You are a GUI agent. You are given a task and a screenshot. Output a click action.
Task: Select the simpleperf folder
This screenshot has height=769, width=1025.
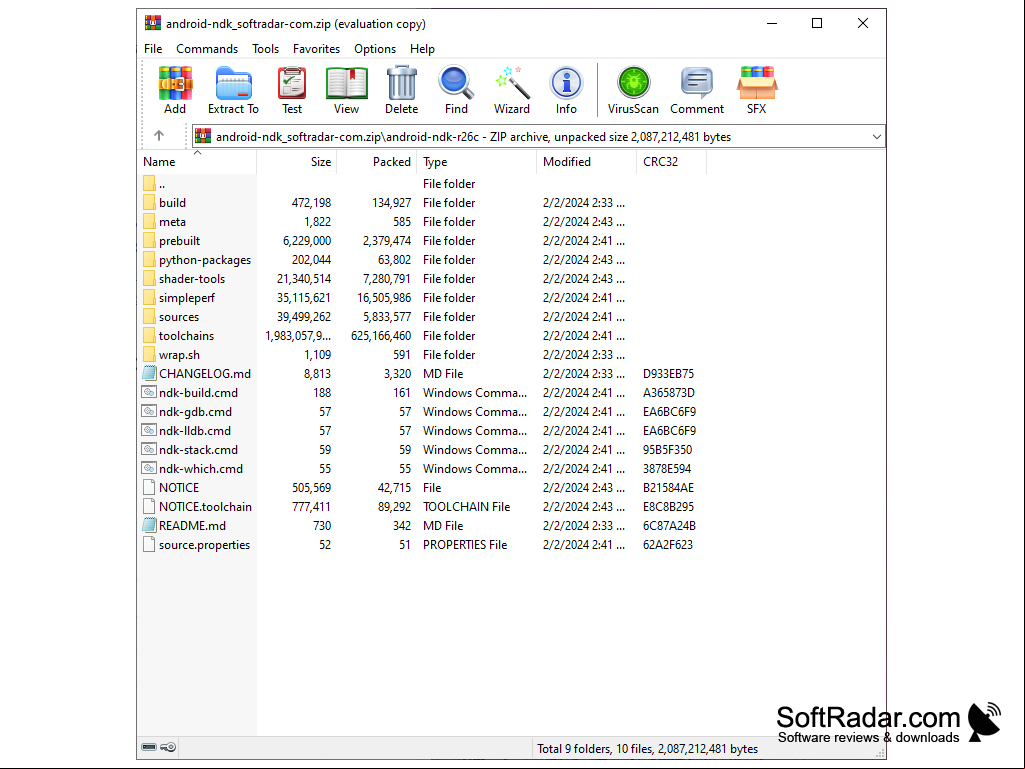(x=186, y=298)
